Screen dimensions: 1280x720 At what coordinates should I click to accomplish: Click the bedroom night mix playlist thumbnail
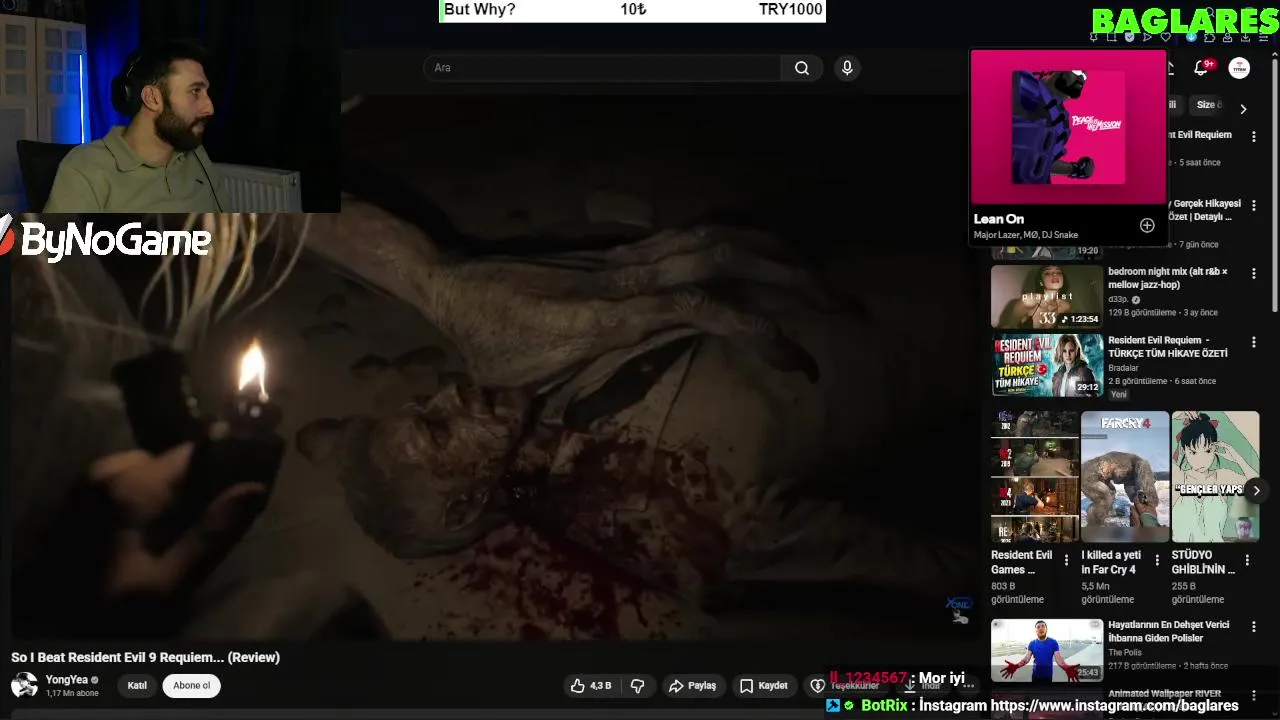pos(1047,296)
